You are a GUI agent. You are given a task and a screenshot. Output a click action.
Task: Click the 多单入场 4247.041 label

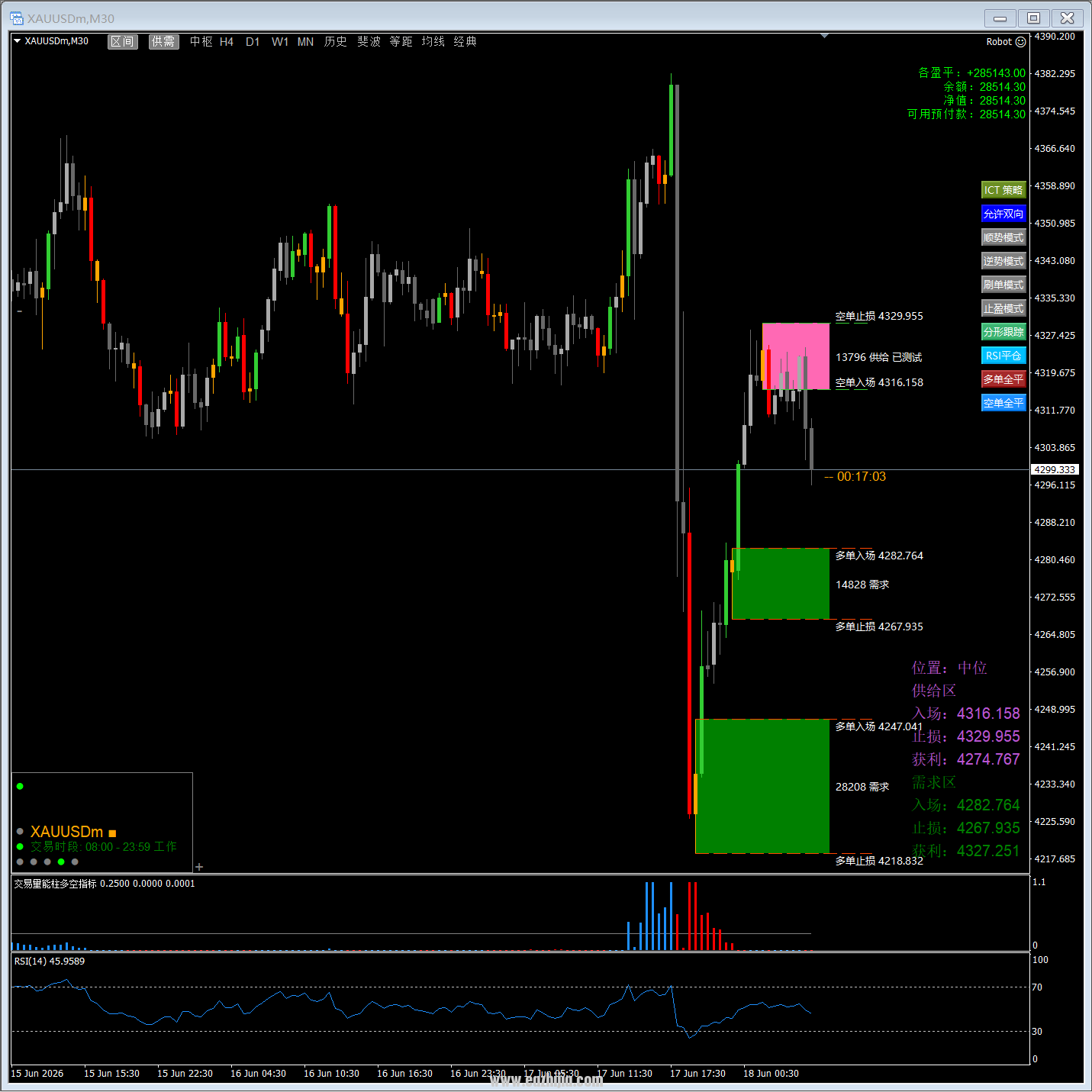point(879,726)
